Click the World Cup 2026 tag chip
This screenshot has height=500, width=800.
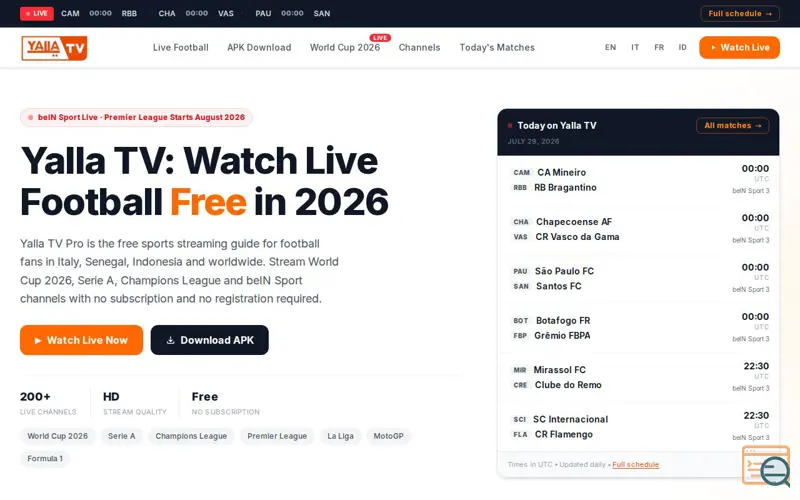(x=58, y=436)
